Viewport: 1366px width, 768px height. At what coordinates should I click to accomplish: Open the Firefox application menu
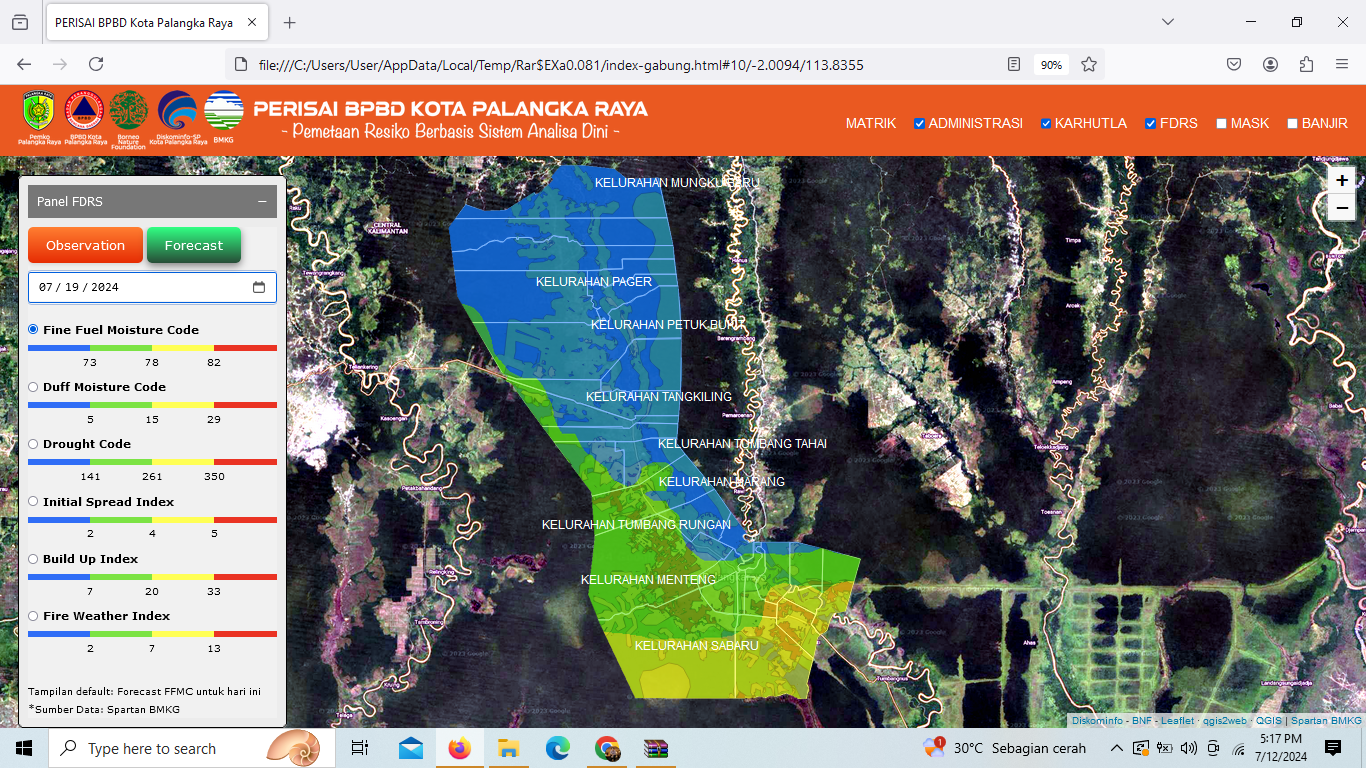tap(1342, 64)
